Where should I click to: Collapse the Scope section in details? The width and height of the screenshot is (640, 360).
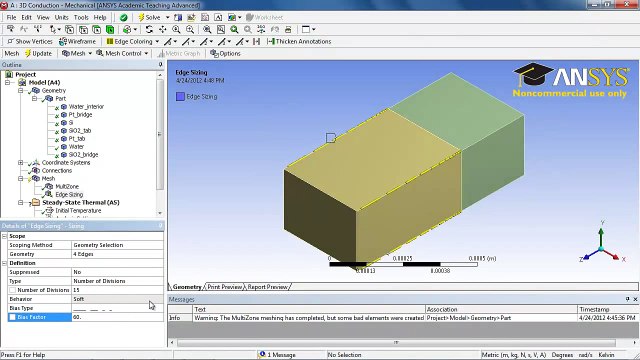[x=4, y=236]
